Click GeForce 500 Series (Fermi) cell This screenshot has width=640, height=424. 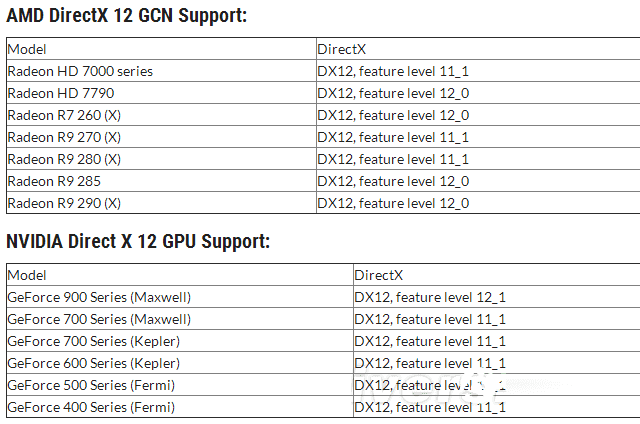click(91, 385)
